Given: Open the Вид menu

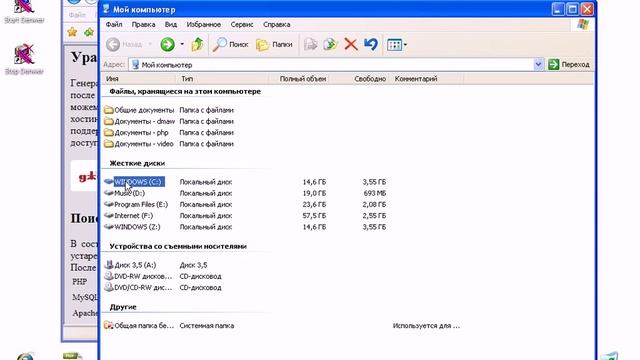Looking at the screenshot, I should coord(171,24).
